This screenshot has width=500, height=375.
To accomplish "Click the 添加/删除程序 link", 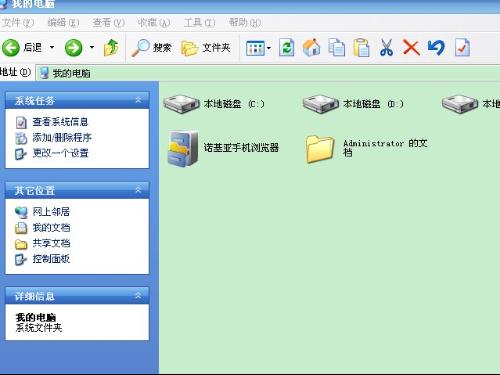I will pyautogui.click(x=62, y=137).
